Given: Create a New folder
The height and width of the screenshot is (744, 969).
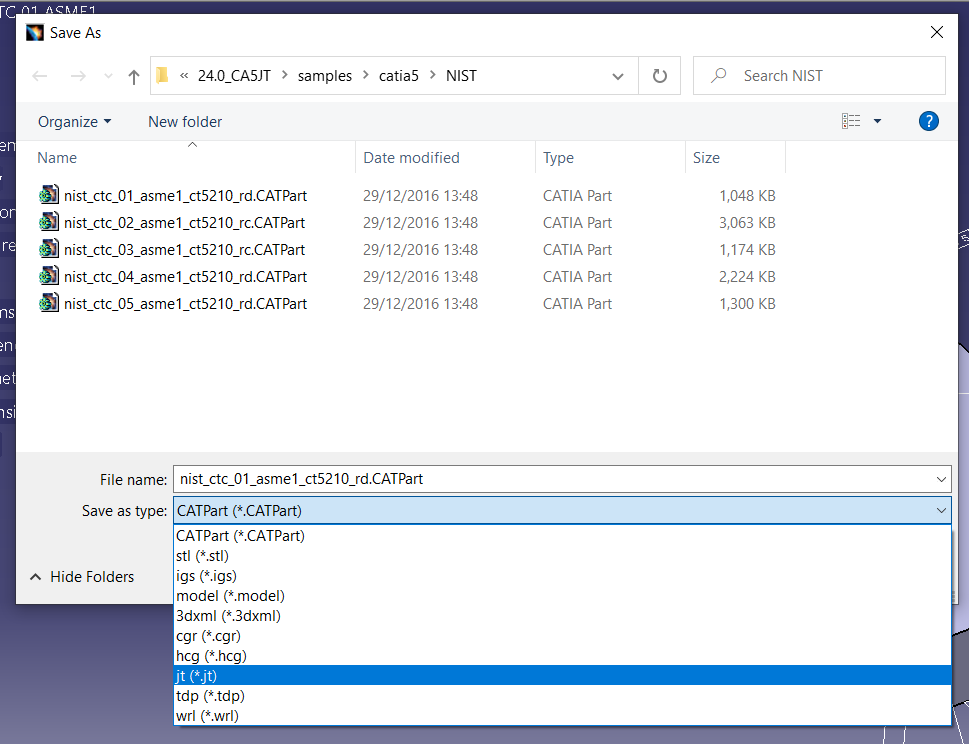Looking at the screenshot, I should [185, 122].
